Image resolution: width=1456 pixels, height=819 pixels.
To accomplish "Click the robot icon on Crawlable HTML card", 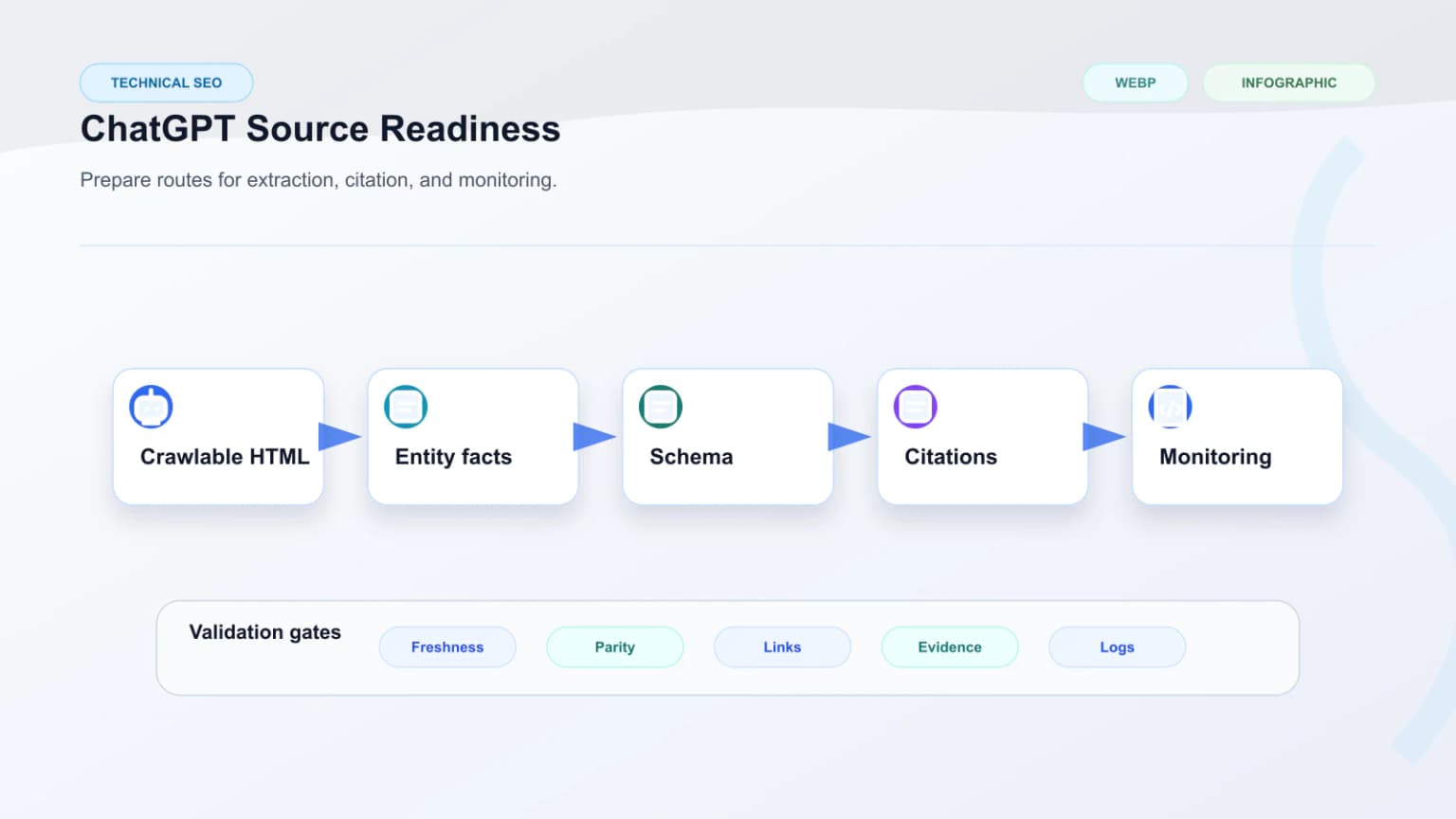I will click(x=151, y=407).
